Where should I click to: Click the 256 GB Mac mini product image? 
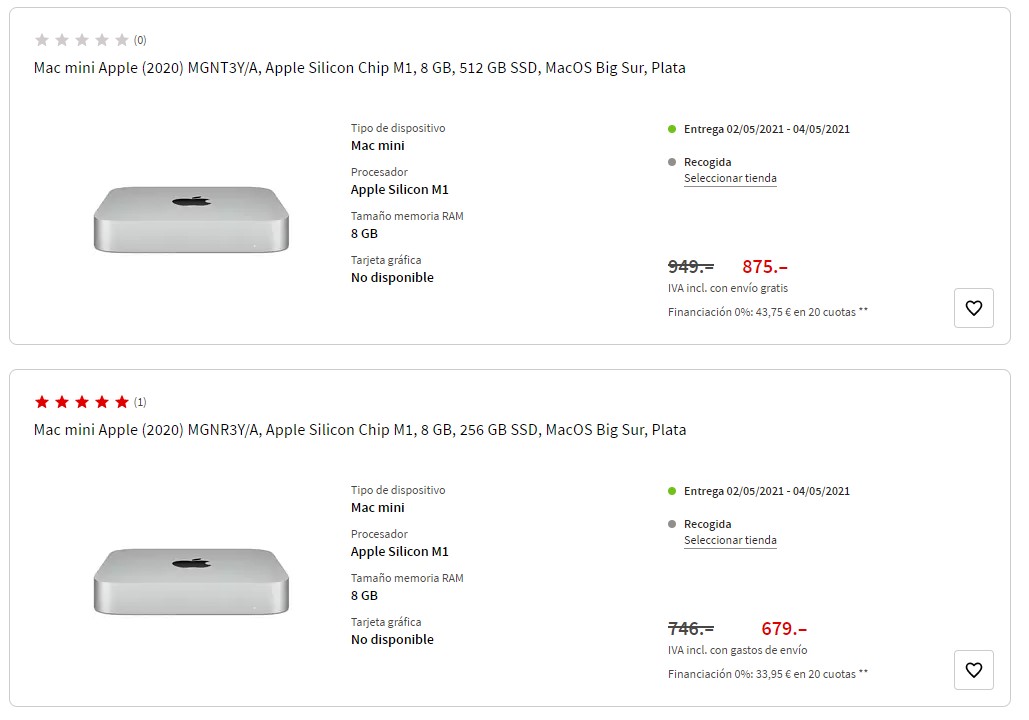click(x=191, y=580)
